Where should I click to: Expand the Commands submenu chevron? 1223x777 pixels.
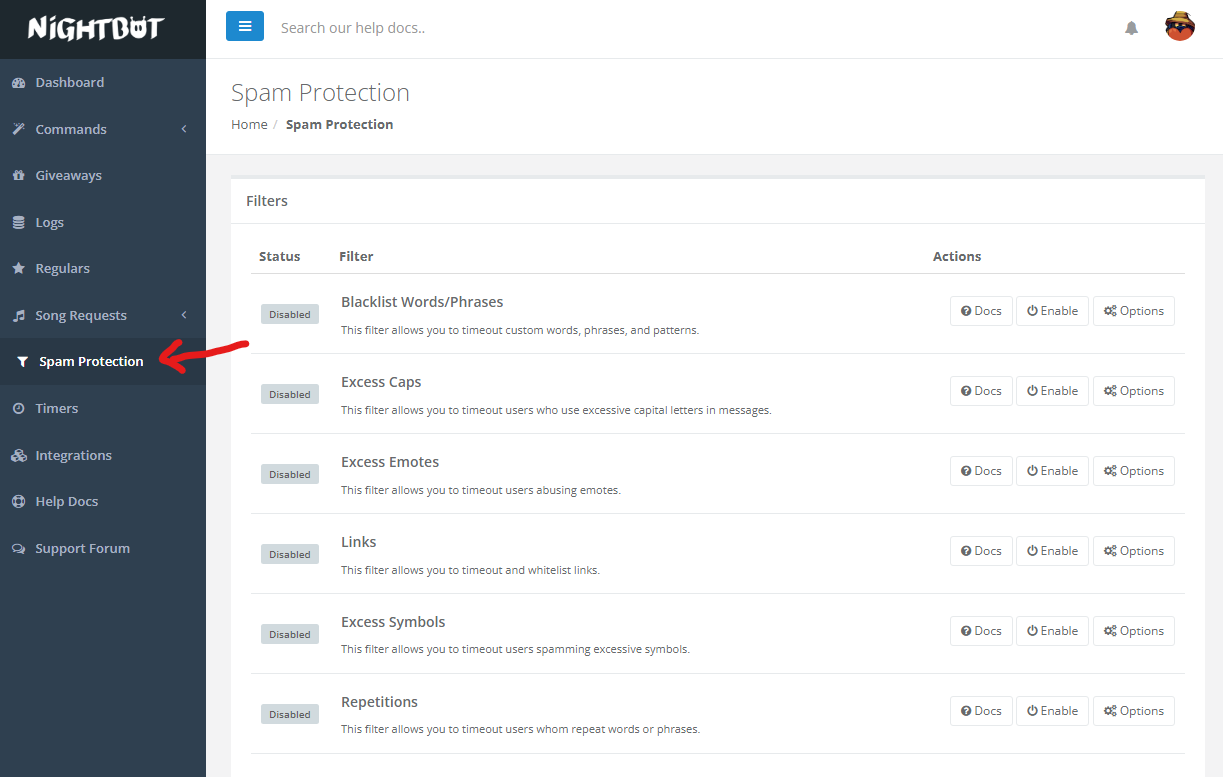(184, 129)
